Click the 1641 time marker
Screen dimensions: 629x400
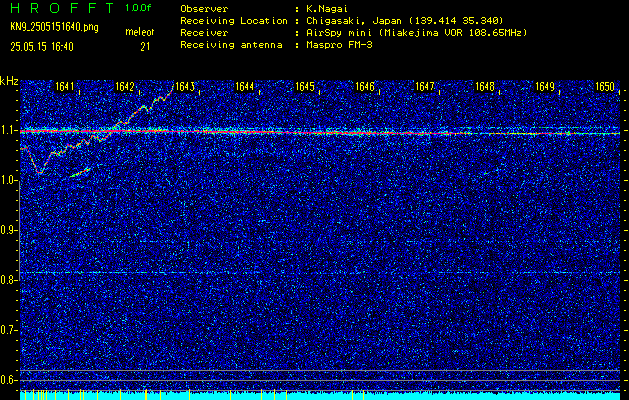pos(65,87)
